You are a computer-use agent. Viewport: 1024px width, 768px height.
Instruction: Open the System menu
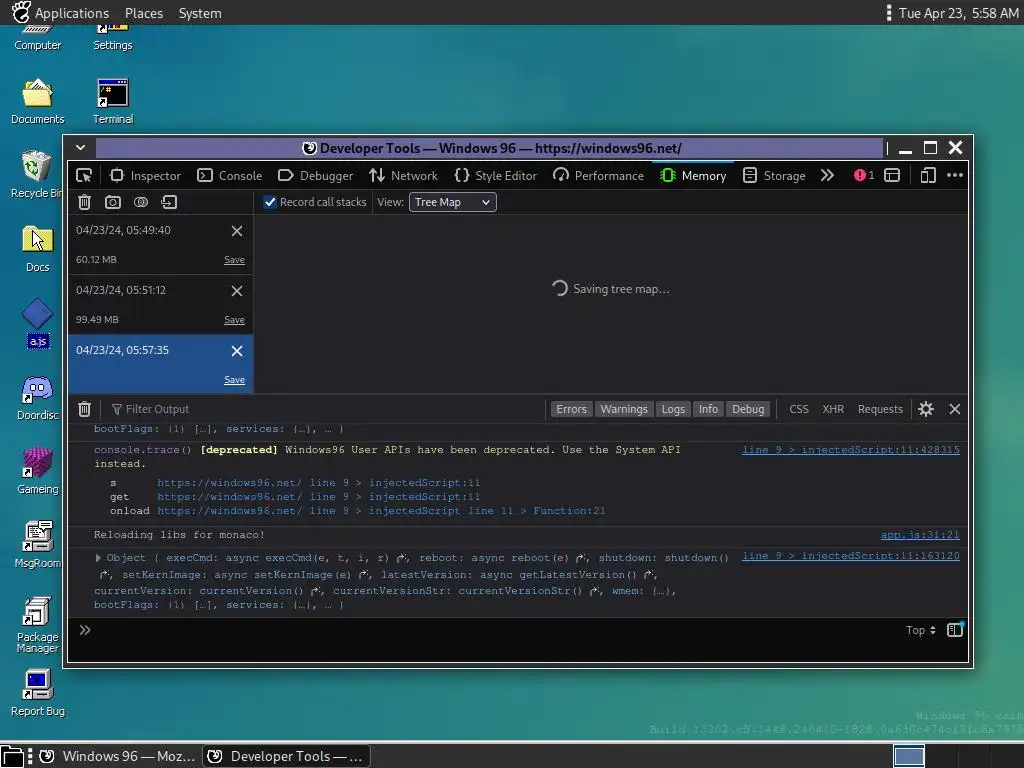pos(200,13)
